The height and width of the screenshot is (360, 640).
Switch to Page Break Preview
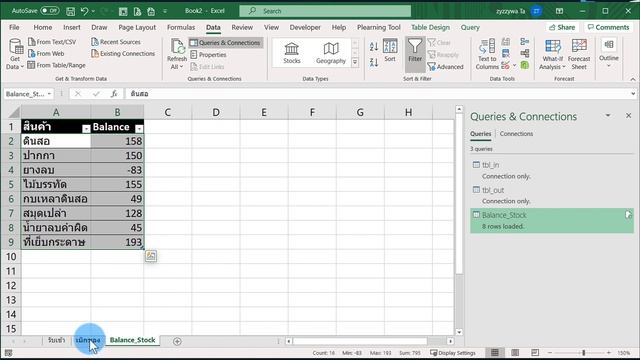click(535, 353)
